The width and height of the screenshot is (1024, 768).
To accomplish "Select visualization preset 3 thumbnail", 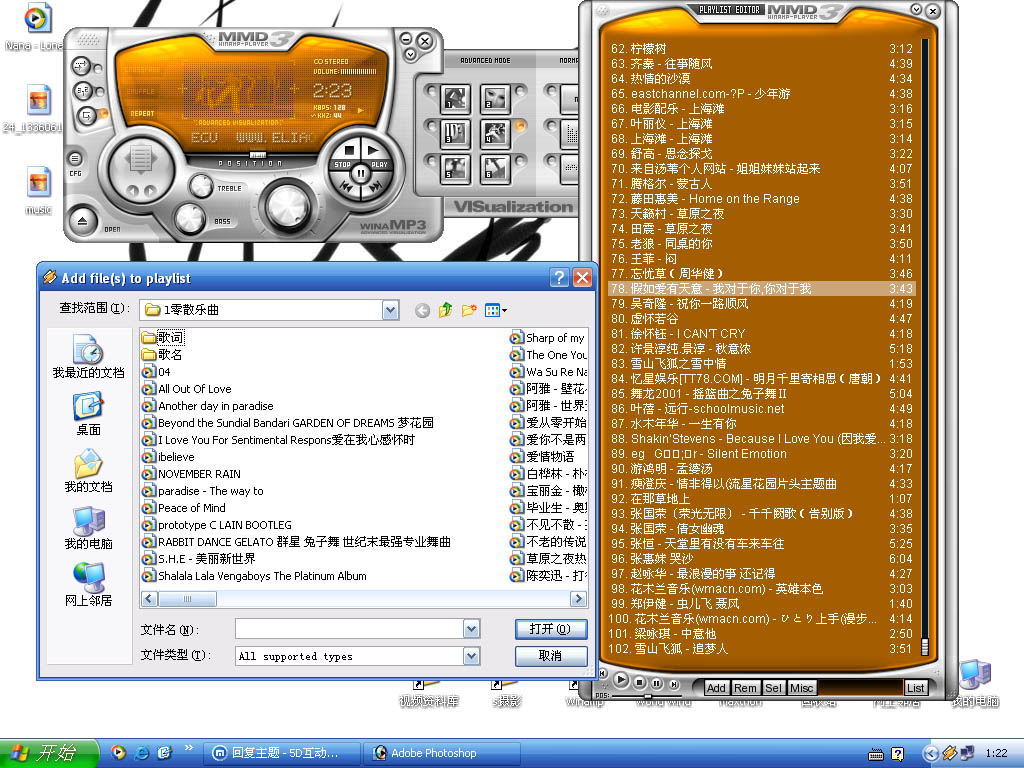I will 455,133.
